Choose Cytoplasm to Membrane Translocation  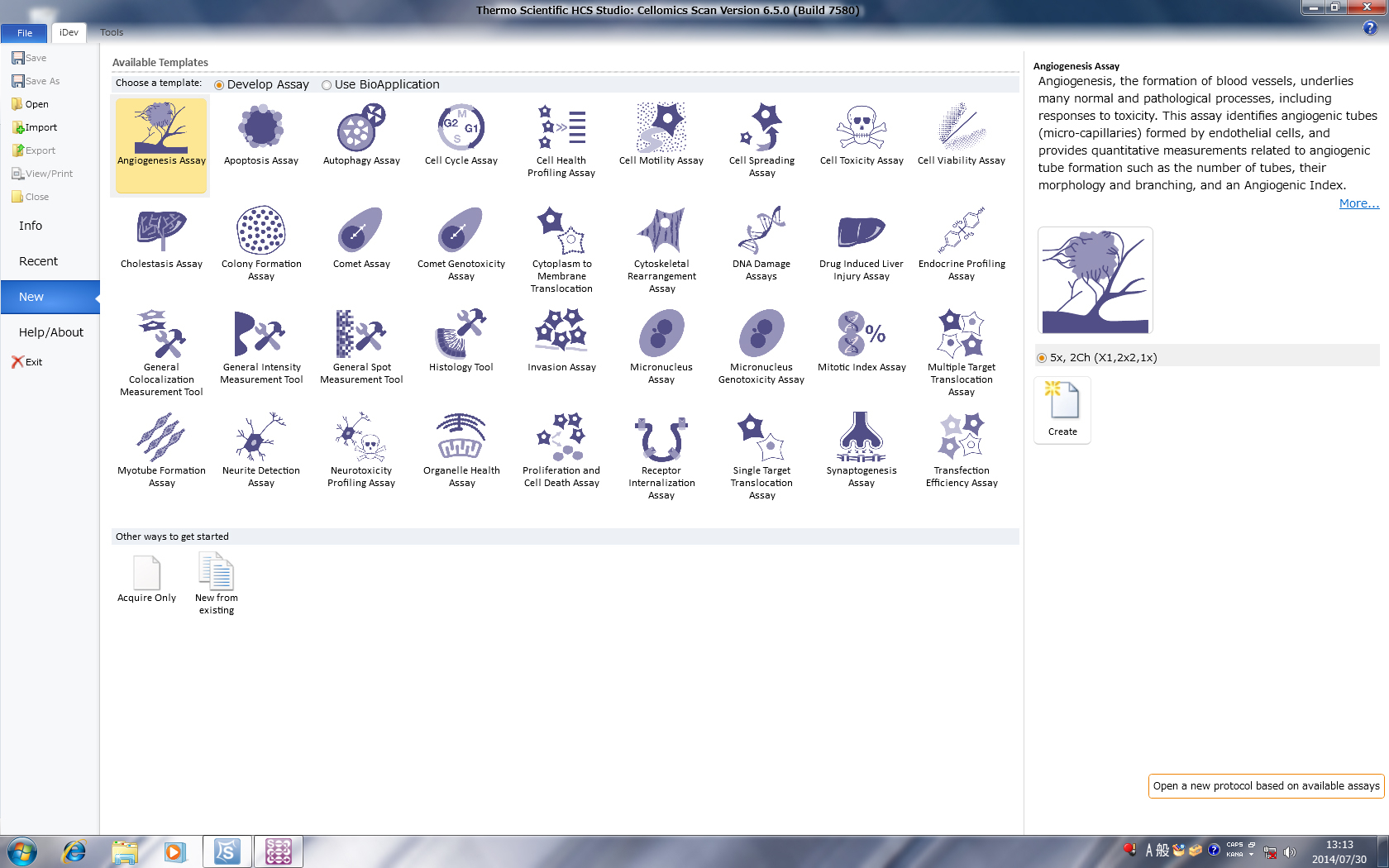coord(561,250)
